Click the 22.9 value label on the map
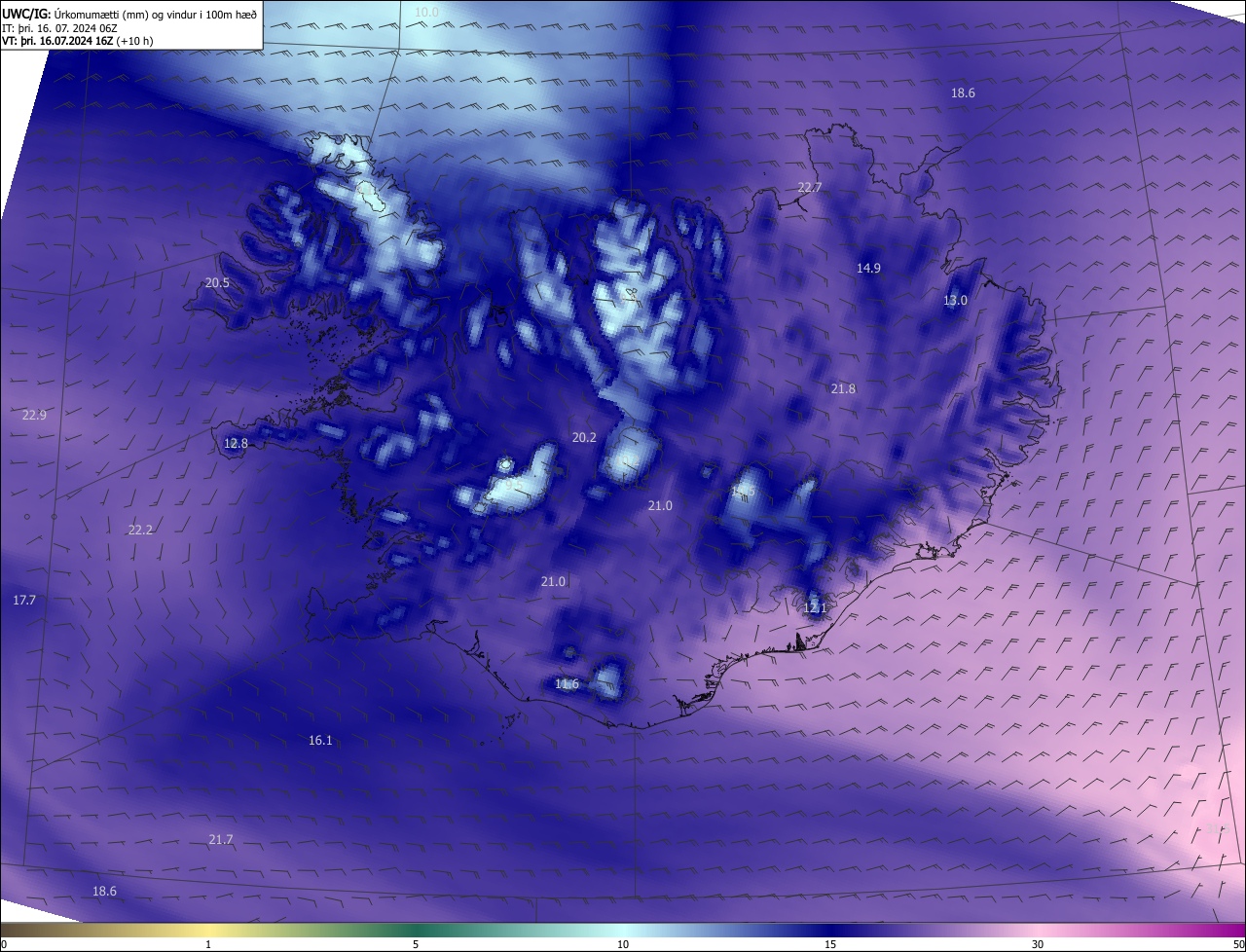 [34, 415]
